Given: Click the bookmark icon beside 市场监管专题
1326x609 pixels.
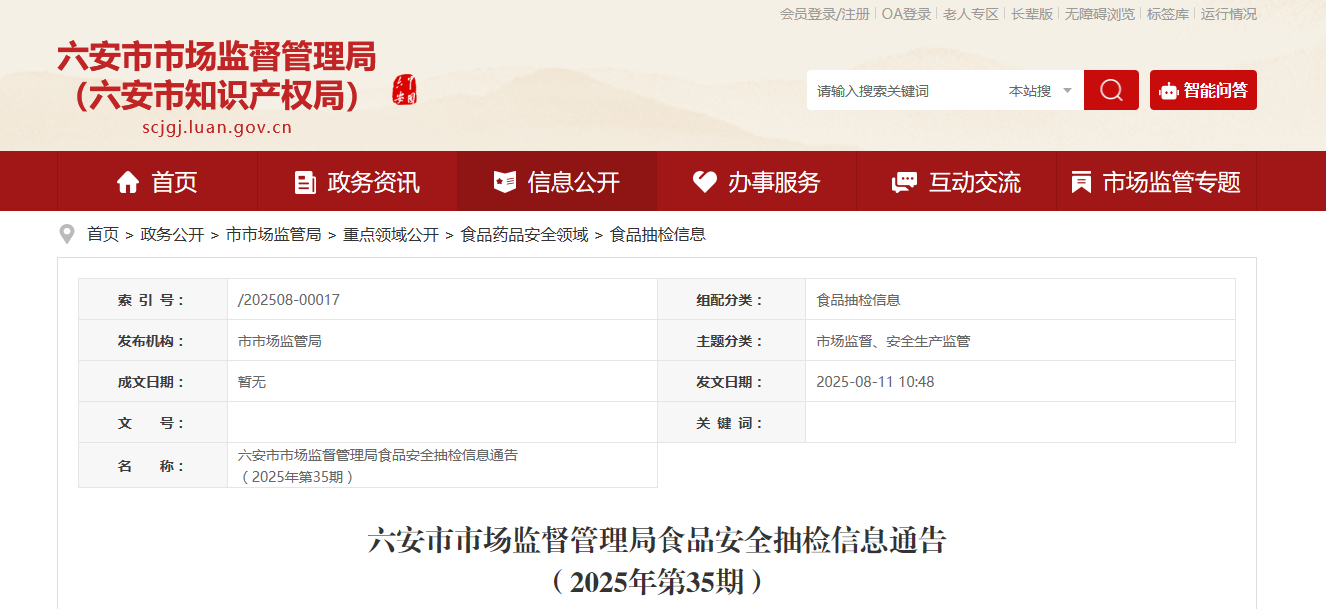Looking at the screenshot, I should (x=1081, y=182).
